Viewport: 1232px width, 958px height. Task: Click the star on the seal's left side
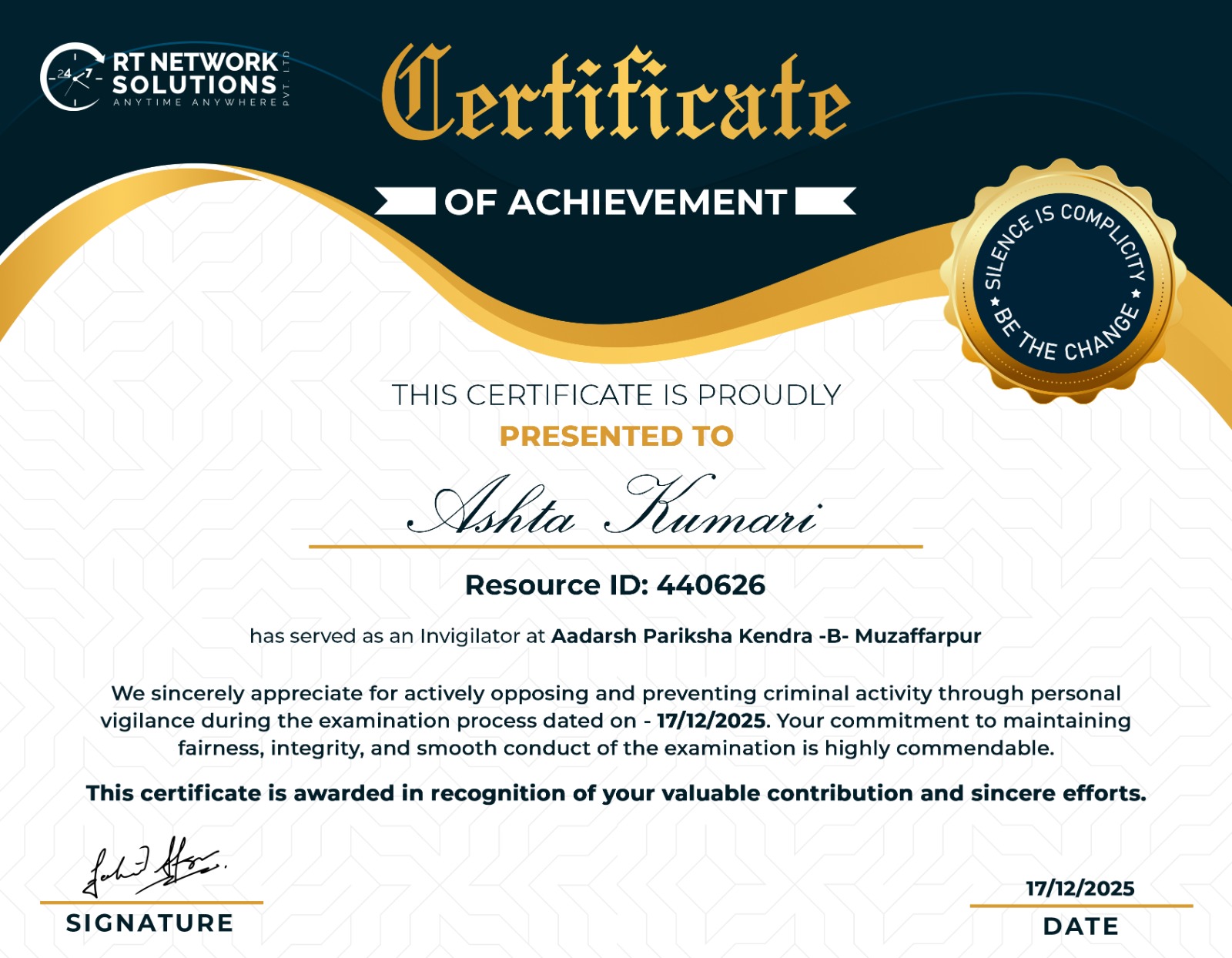click(994, 302)
